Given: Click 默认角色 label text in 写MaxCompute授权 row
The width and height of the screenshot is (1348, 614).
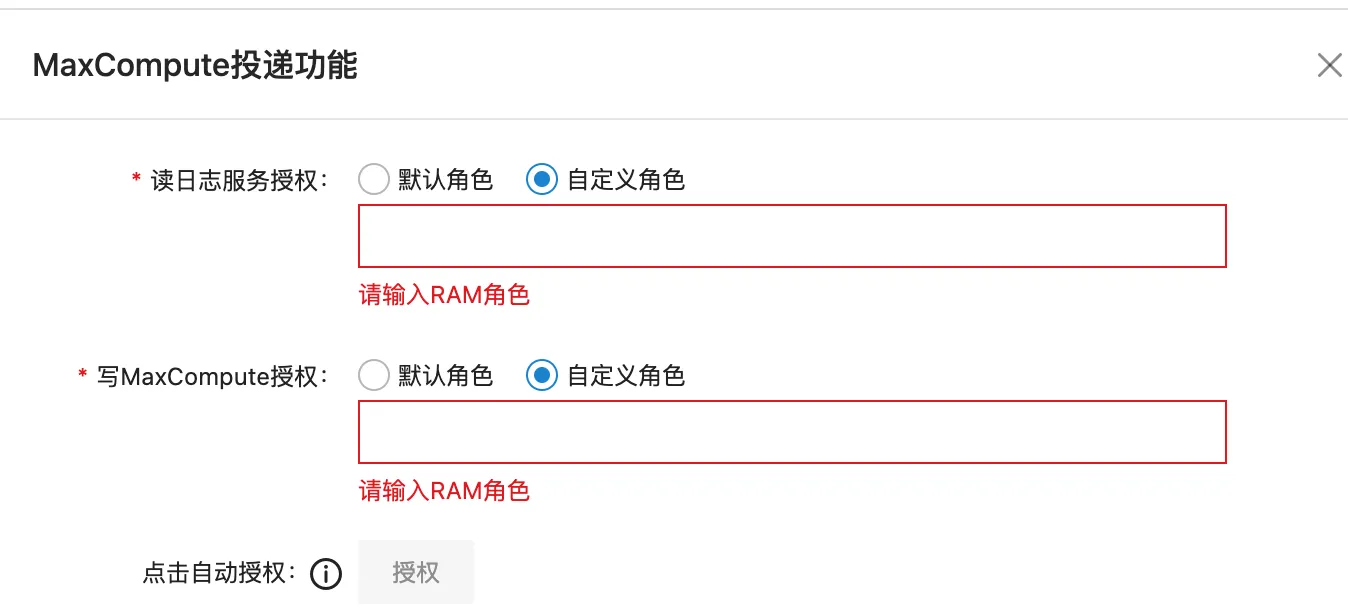Looking at the screenshot, I should pos(445,376).
